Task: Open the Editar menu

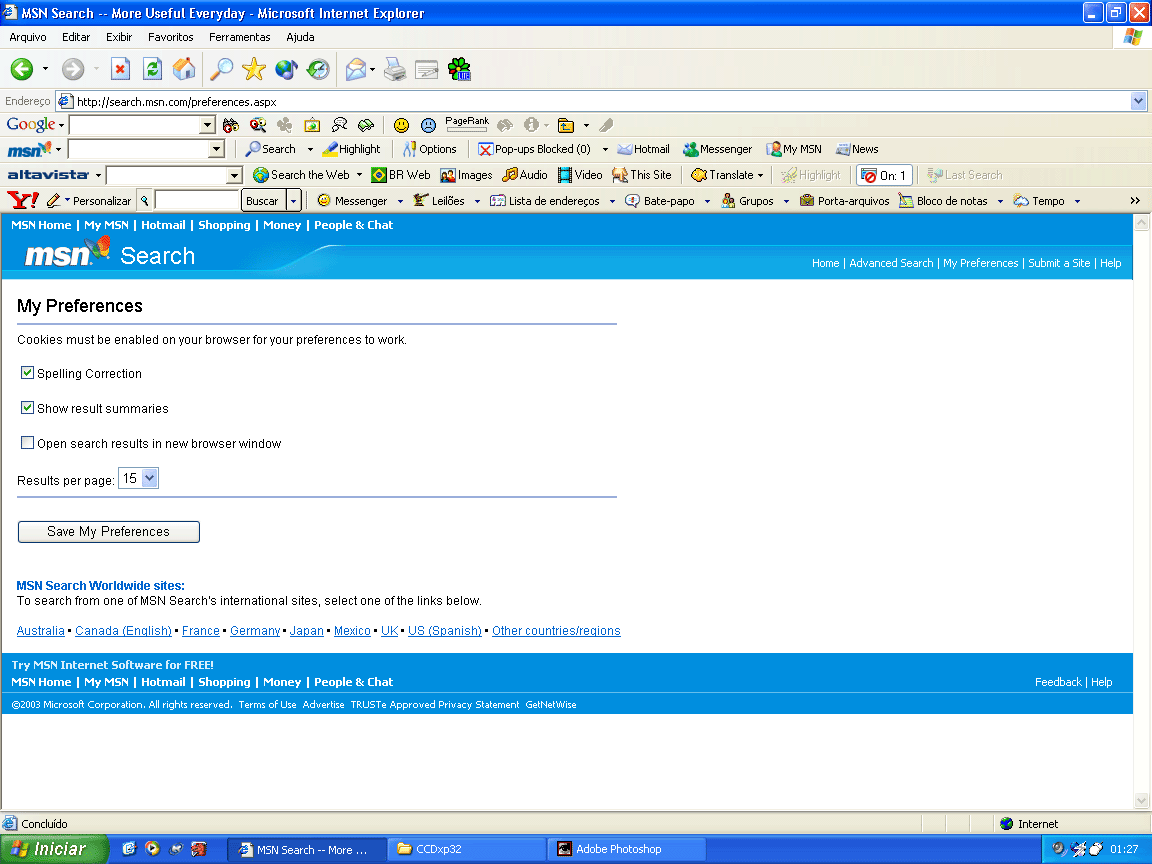Action: pyautogui.click(x=76, y=37)
